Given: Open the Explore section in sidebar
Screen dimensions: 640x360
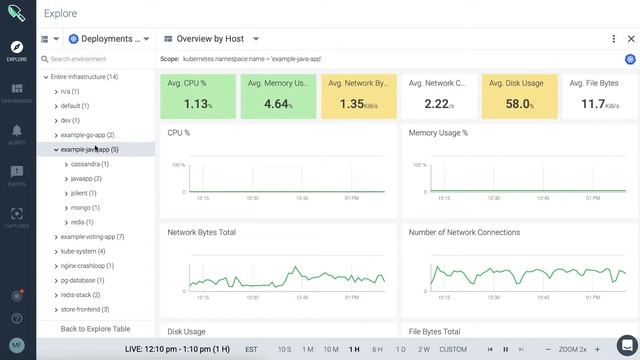Looking at the screenshot, I should point(17,51).
